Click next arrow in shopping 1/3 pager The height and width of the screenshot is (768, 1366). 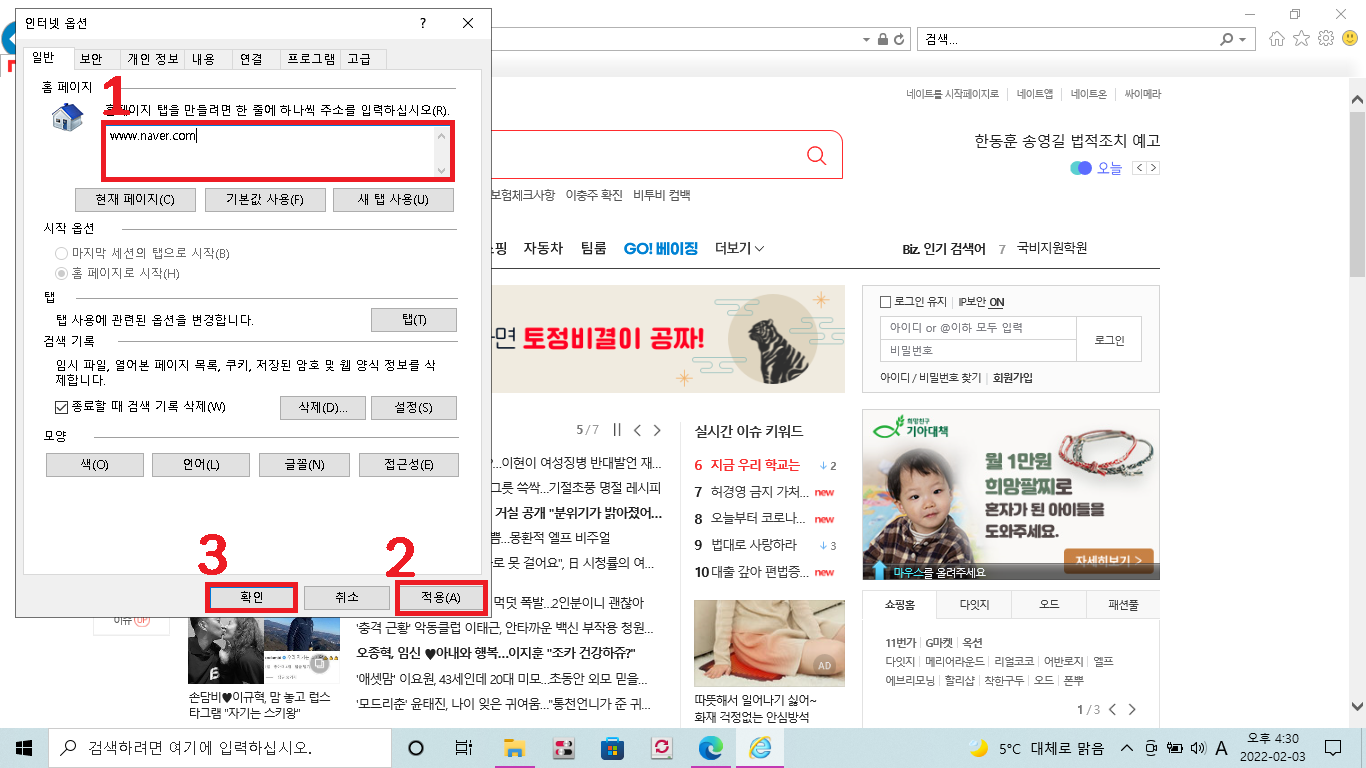point(1132,710)
